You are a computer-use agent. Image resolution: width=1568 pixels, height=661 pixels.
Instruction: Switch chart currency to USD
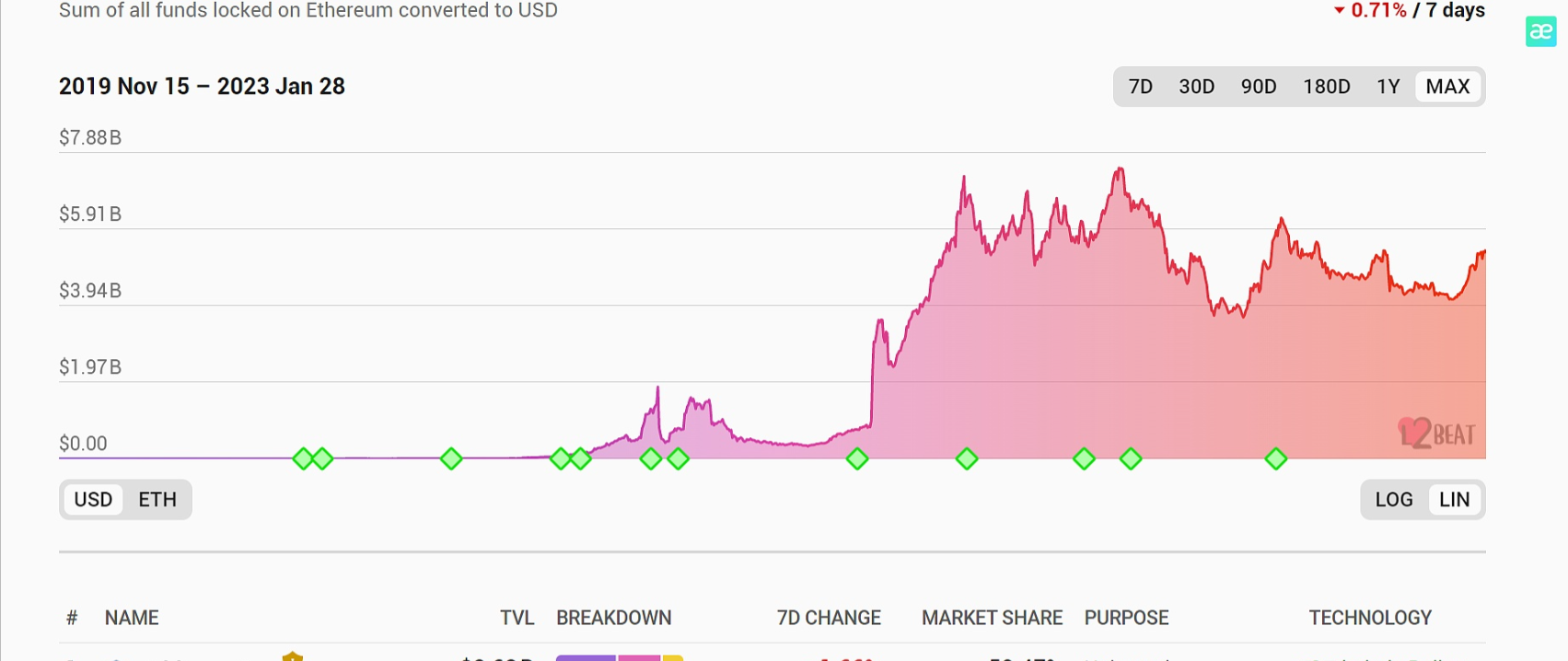93,500
